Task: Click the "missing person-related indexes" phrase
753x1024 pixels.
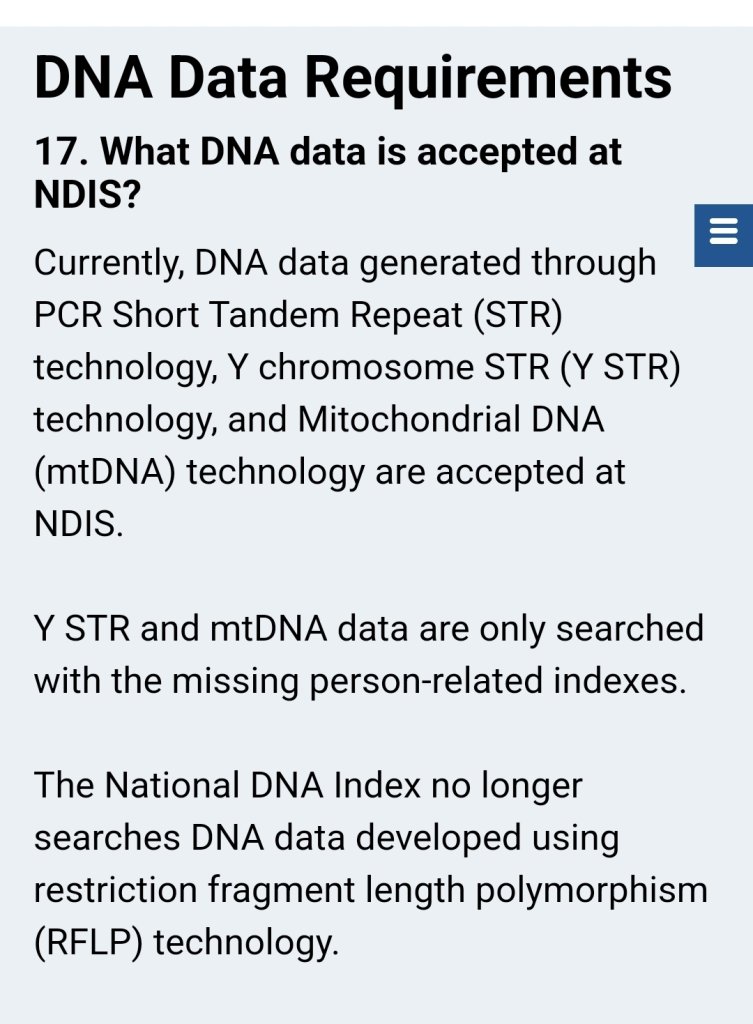Action: click(x=429, y=681)
